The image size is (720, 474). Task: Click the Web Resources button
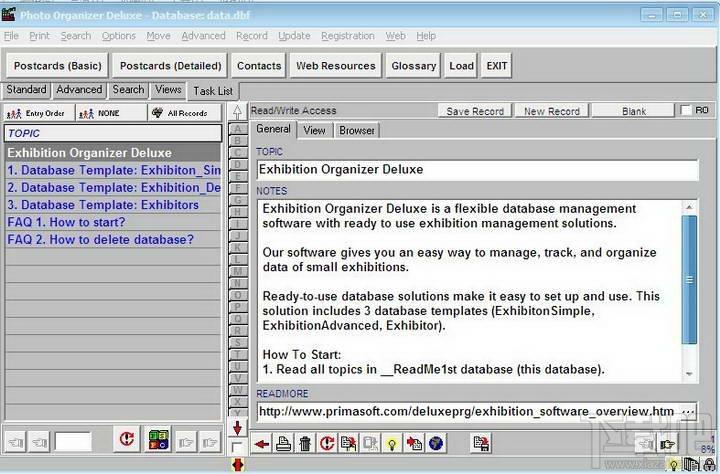(x=336, y=66)
